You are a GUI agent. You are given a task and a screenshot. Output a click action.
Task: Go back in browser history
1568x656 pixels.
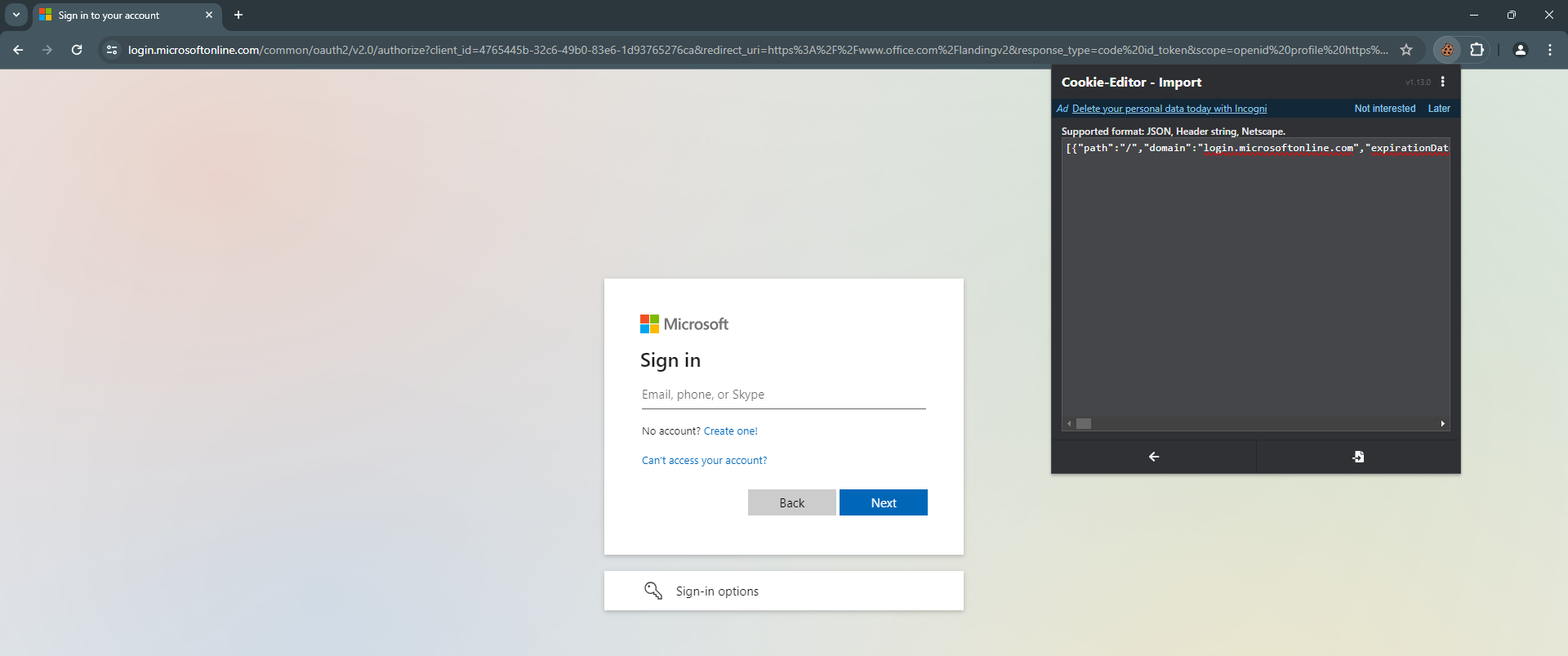click(x=18, y=50)
